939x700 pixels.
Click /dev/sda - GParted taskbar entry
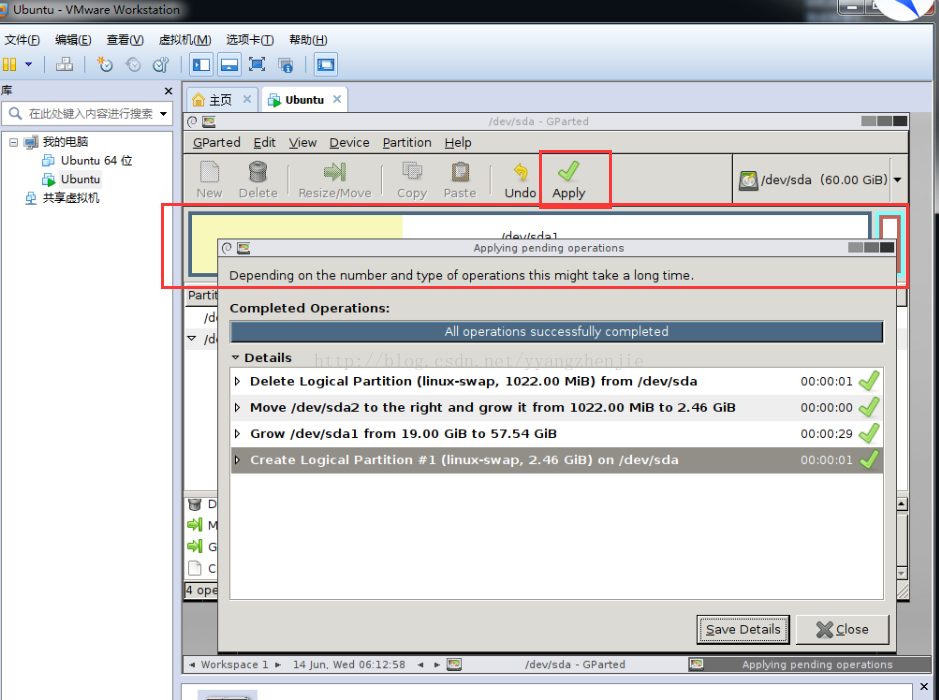pos(575,665)
